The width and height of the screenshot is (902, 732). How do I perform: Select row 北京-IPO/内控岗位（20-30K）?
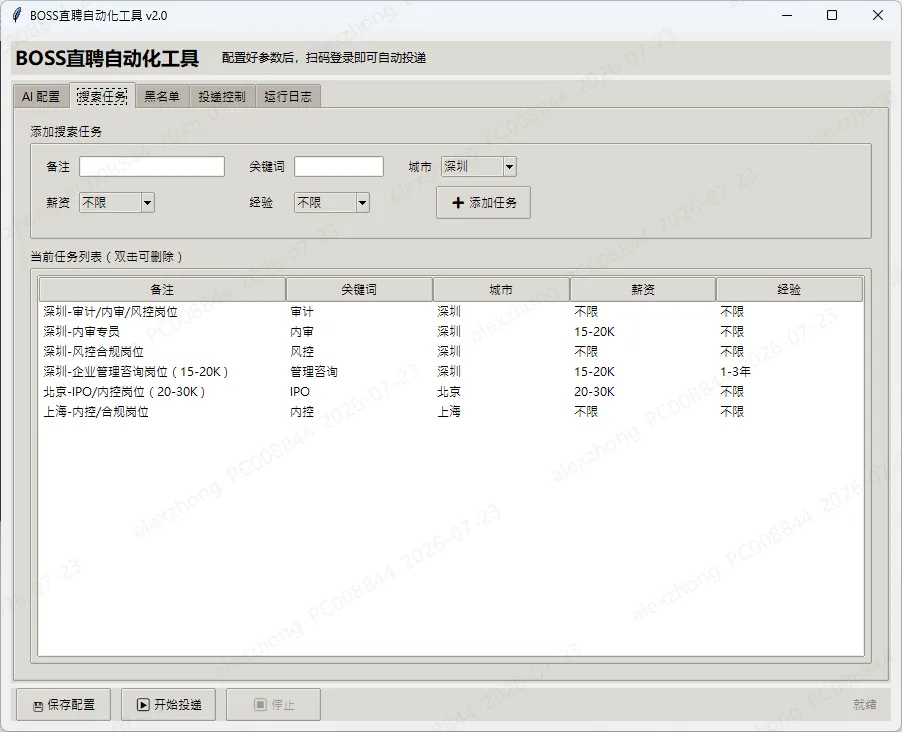click(x=451, y=392)
